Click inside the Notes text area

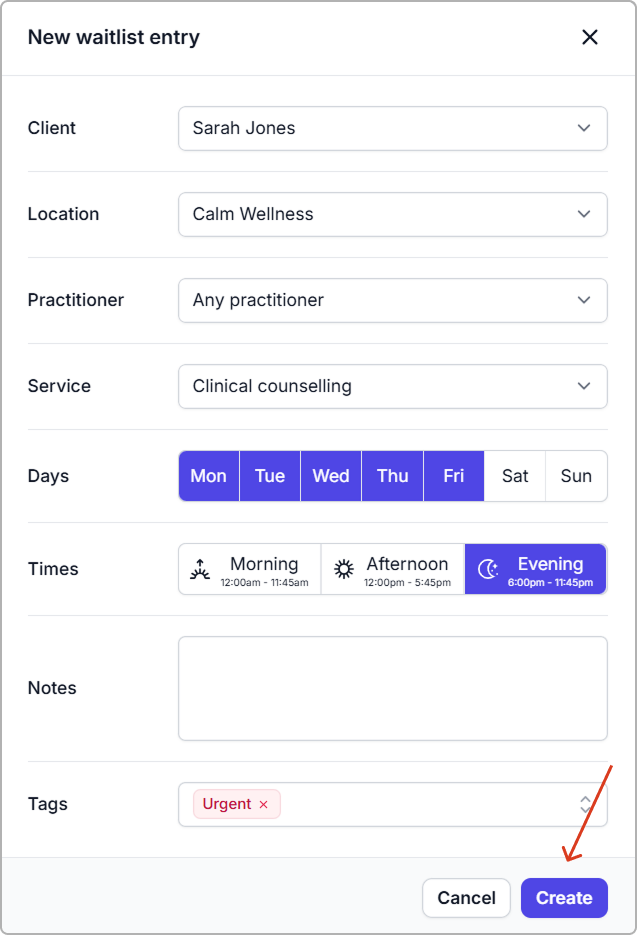(392, 688)
